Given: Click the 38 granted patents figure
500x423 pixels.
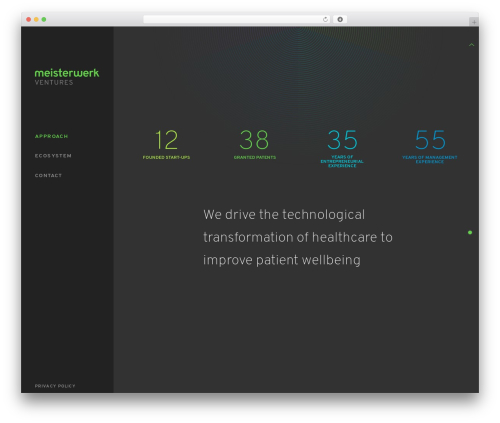Looking at the screenshot, I should pyautogui.click(x=255, y=145).
